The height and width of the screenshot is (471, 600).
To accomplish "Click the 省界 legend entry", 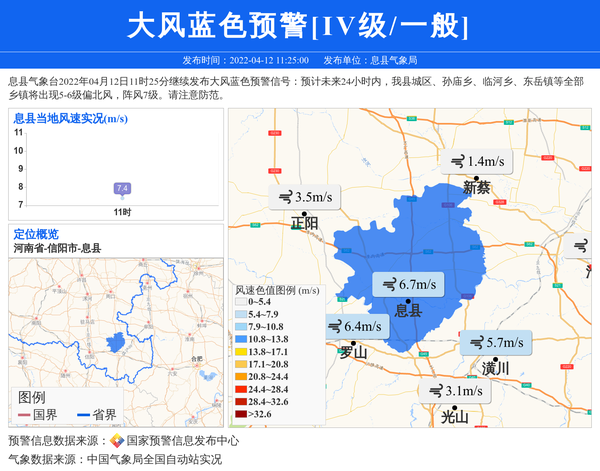I will [96, 415].
